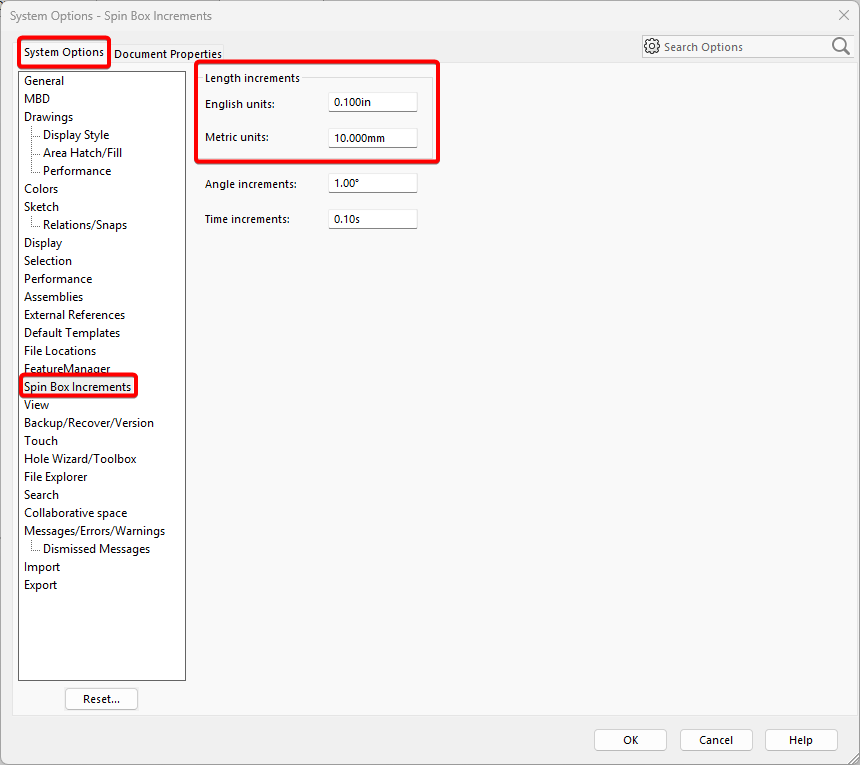Select Spin Box Increments in the tree

pos(77,387)
